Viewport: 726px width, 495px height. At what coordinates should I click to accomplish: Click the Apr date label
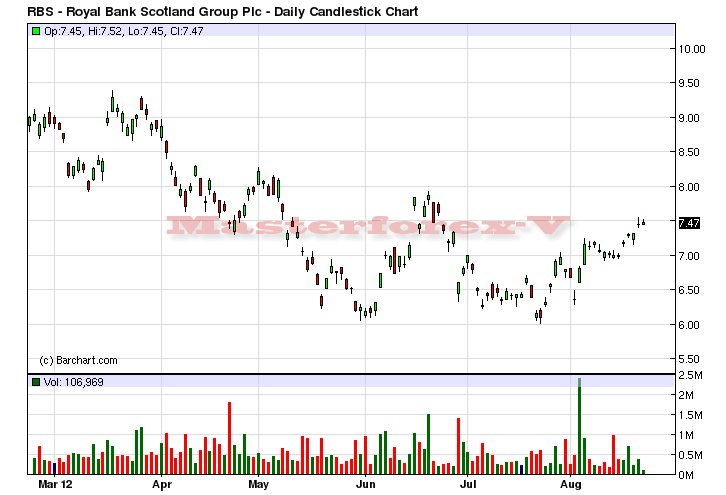(162, 485)
